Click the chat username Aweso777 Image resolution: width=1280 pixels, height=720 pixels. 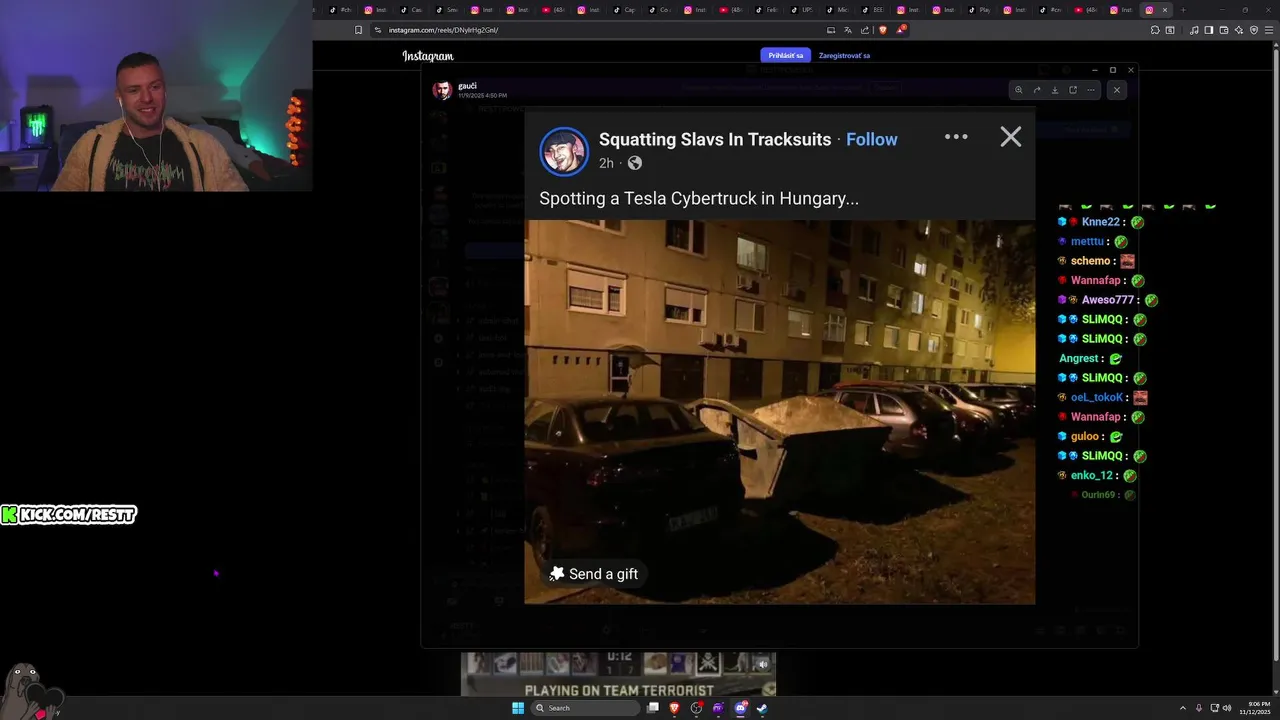[x=1107, y=300]
